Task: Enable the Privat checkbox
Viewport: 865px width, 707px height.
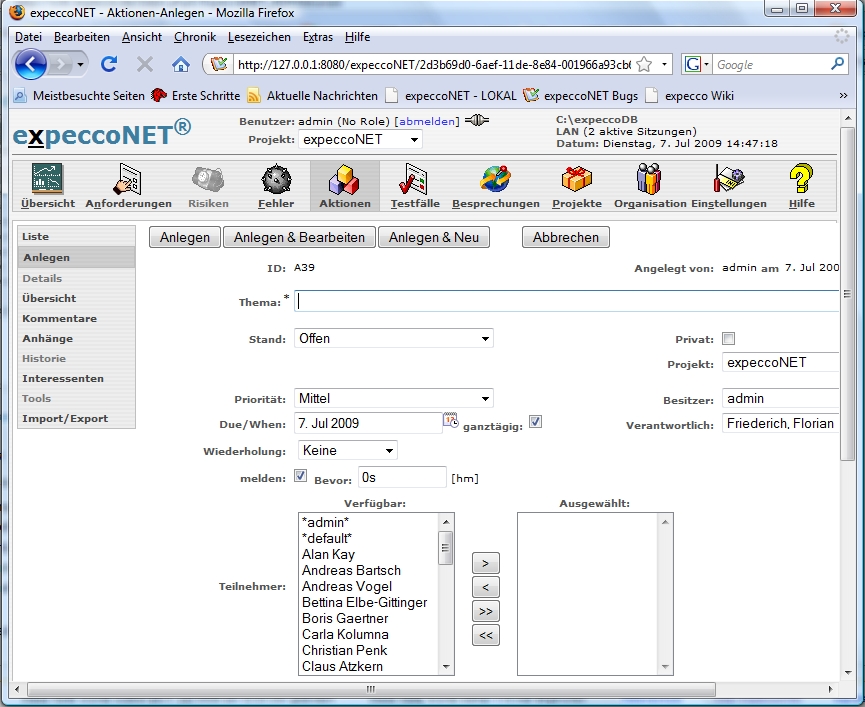Action: click(x=729, y=339)
